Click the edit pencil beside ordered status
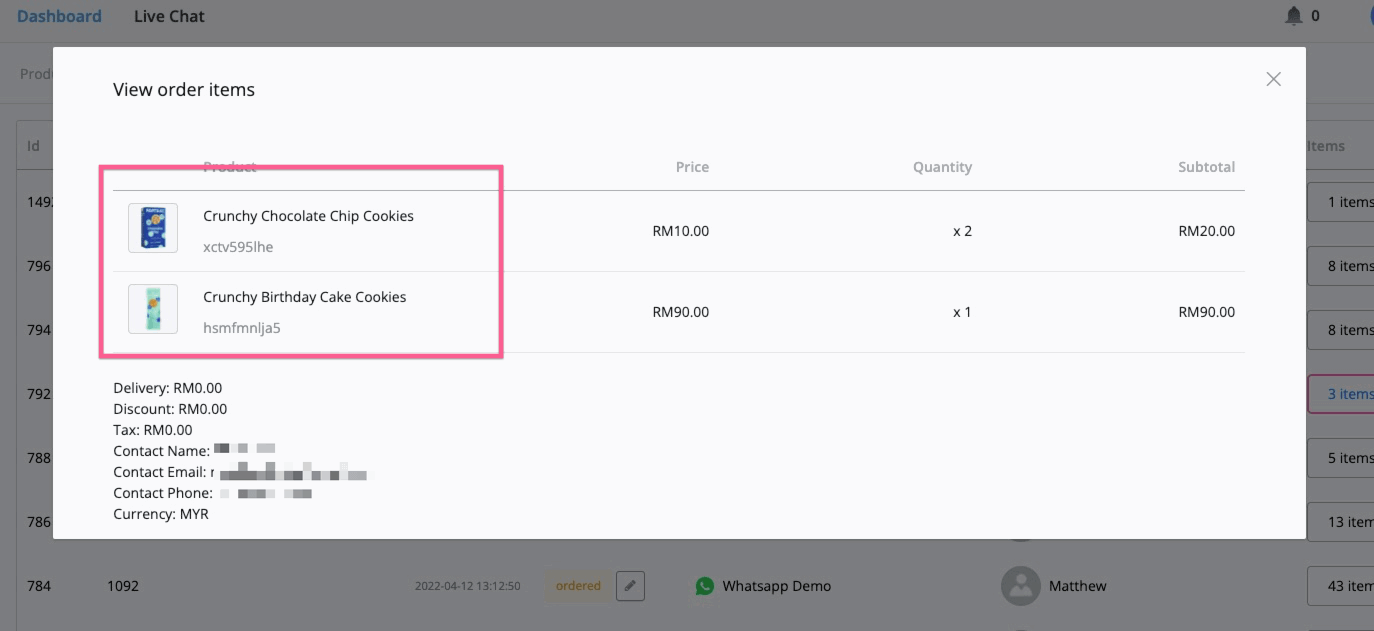This screenshot has width=1374, height=631. pyautogui.click(x=630, y=586)
